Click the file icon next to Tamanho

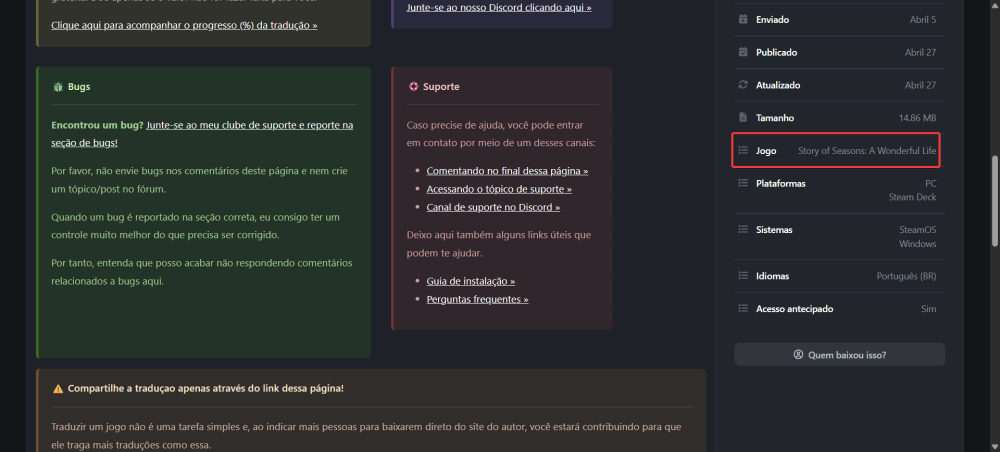pyautogui.click(x=742, y=118)
